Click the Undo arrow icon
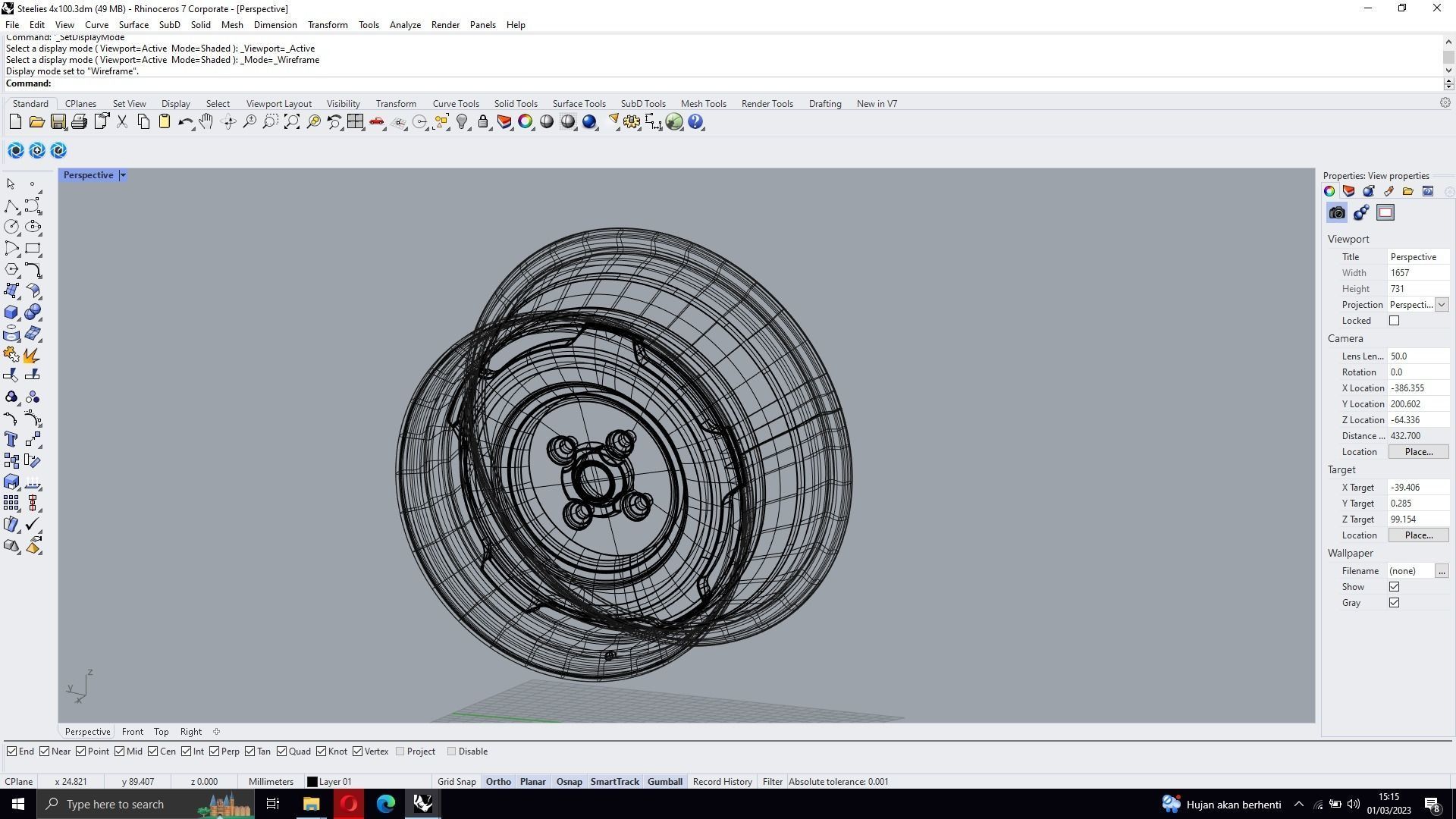The height and width of the screenshot is (819, 1456). click(184, 122)
